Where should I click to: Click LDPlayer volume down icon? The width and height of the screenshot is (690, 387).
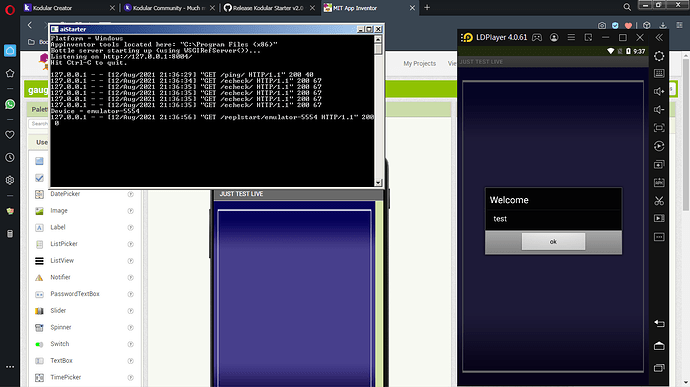coord(659,110)
